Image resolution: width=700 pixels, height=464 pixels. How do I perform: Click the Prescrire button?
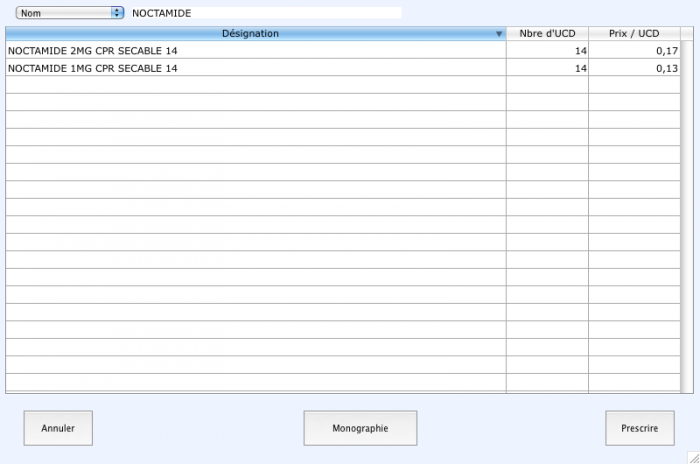(x=640, y=428)
